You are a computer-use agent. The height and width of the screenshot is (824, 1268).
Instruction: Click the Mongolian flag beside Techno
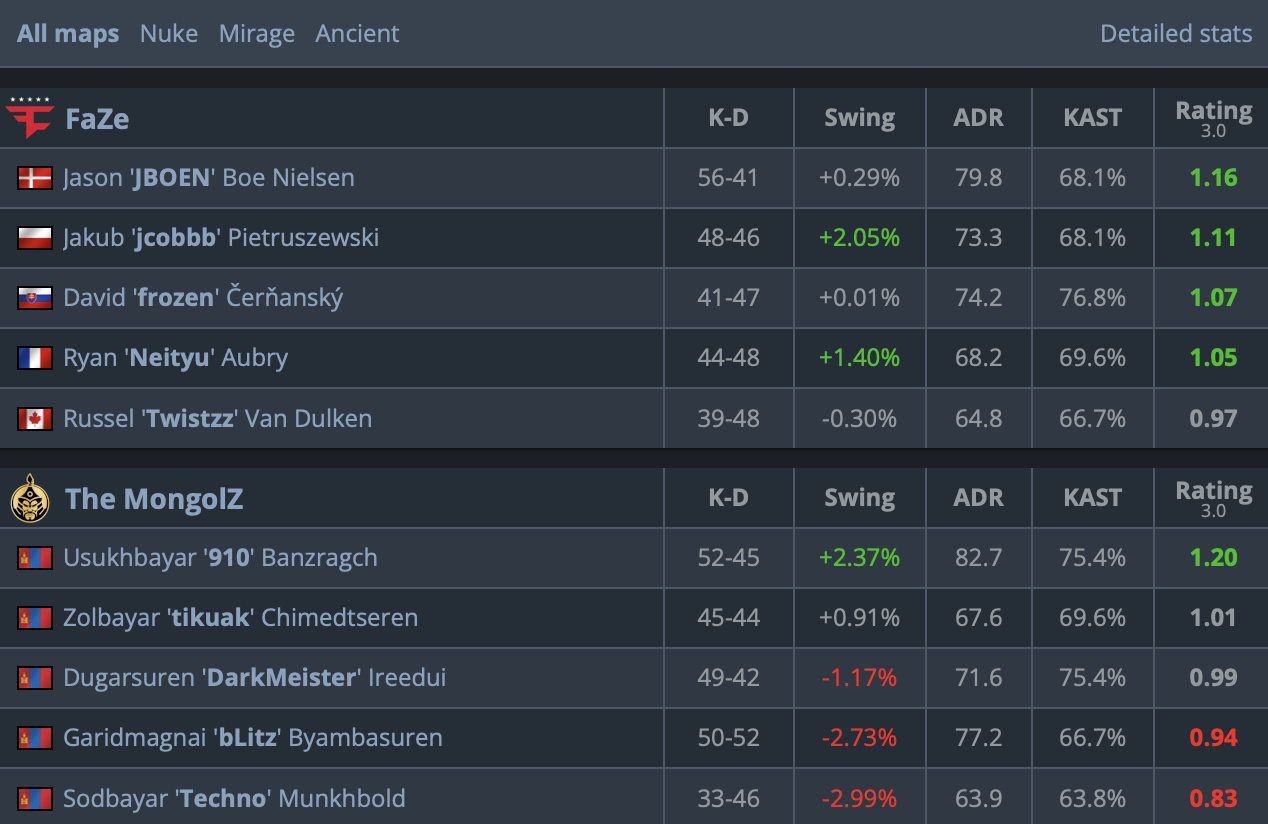point(35,798)
